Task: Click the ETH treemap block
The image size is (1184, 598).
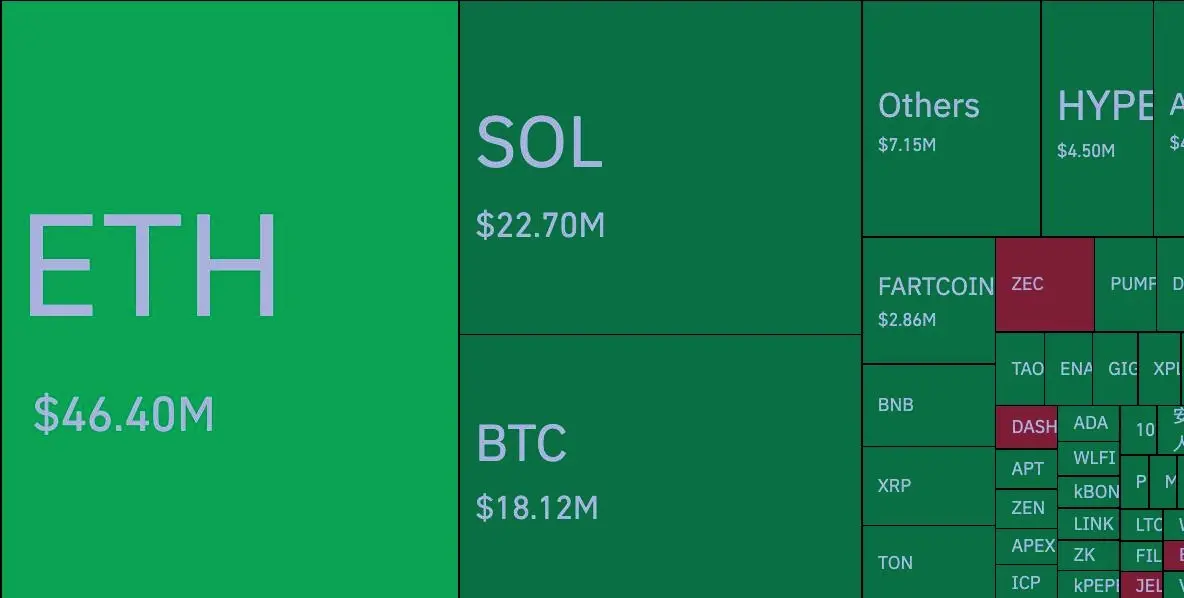Action: click(230, 300)
